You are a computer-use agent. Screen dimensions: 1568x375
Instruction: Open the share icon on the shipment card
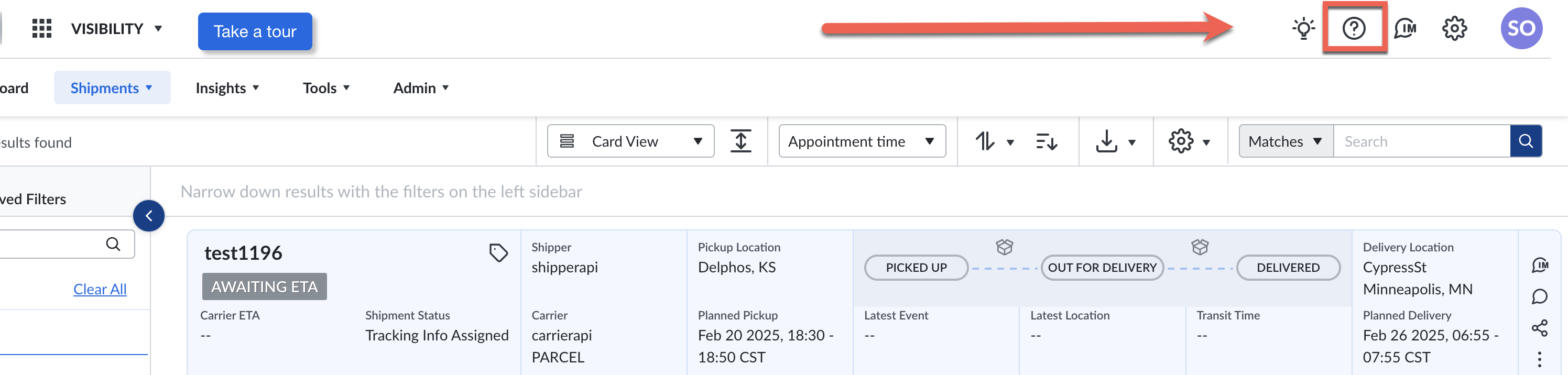1541,327
